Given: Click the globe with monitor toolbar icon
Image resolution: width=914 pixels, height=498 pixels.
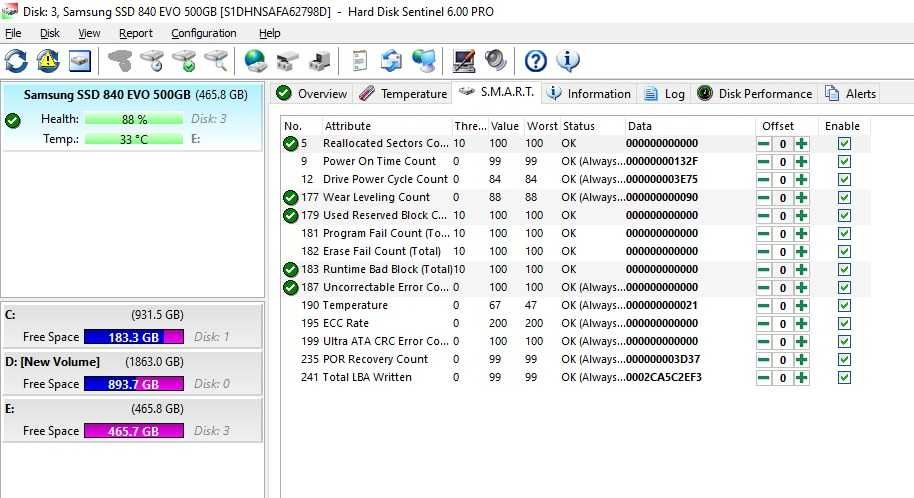Looking at the screenshot, I should 424,61.
